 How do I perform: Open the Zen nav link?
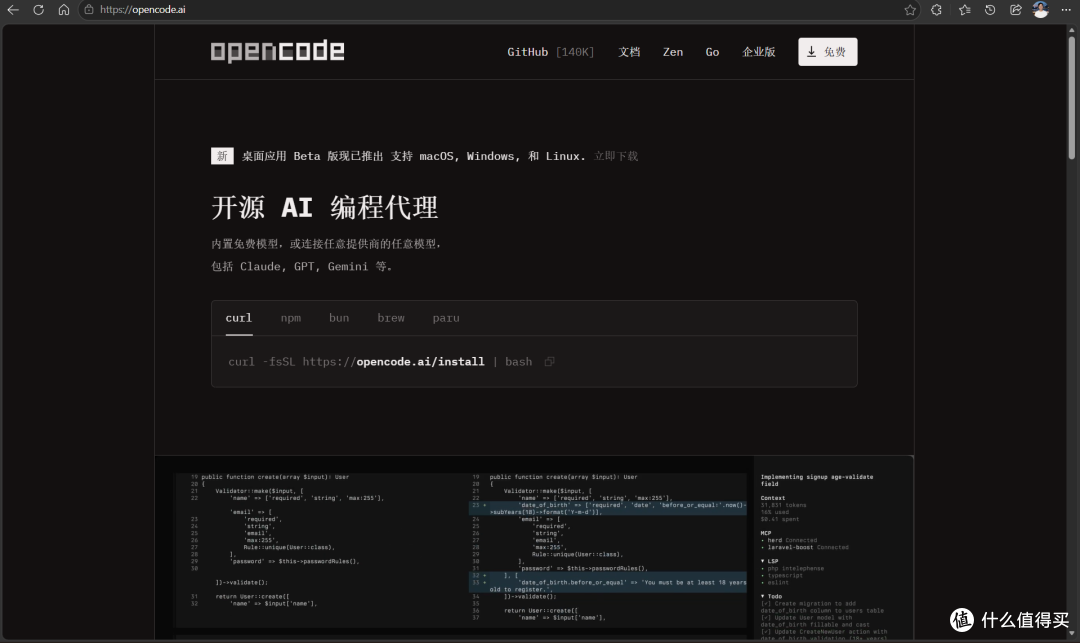(673, 52)
